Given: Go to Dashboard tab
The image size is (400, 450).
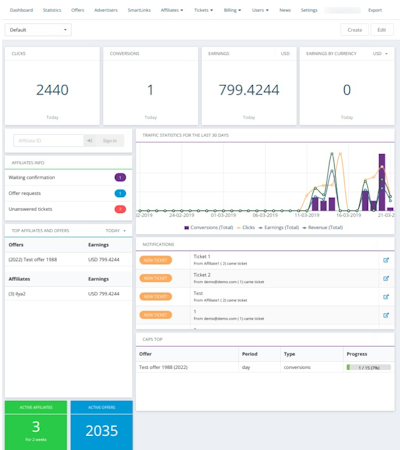Looking at the screenshot, I should [x=21, y=10].
